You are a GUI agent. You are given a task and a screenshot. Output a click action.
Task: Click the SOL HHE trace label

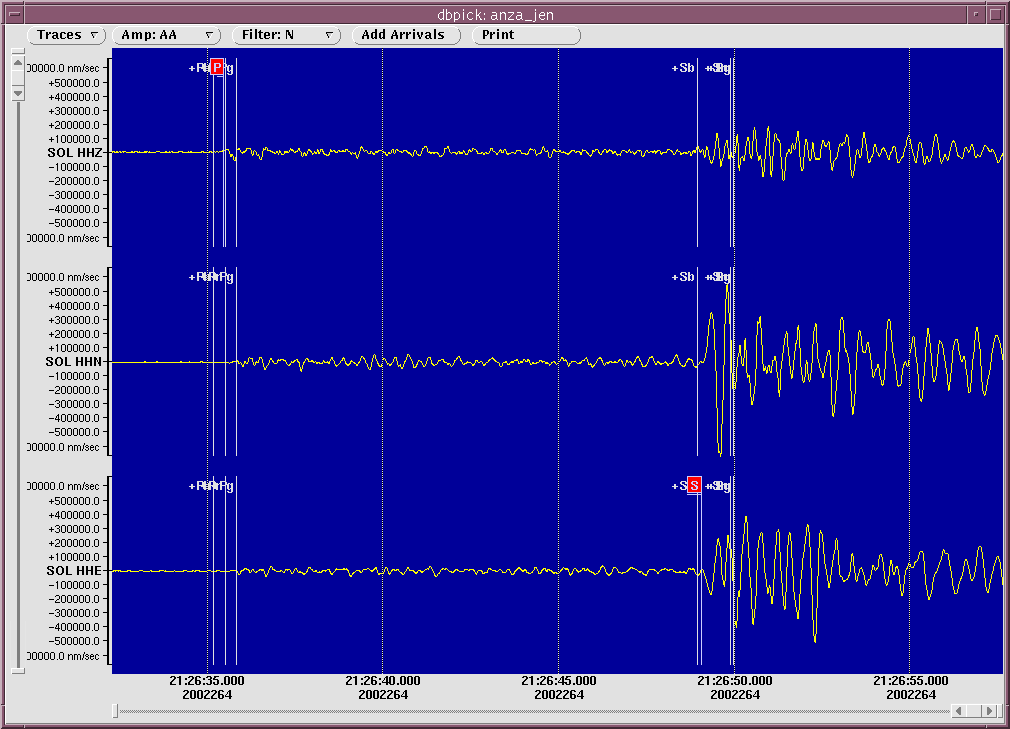pyautogui.click(x=74, y=571)
